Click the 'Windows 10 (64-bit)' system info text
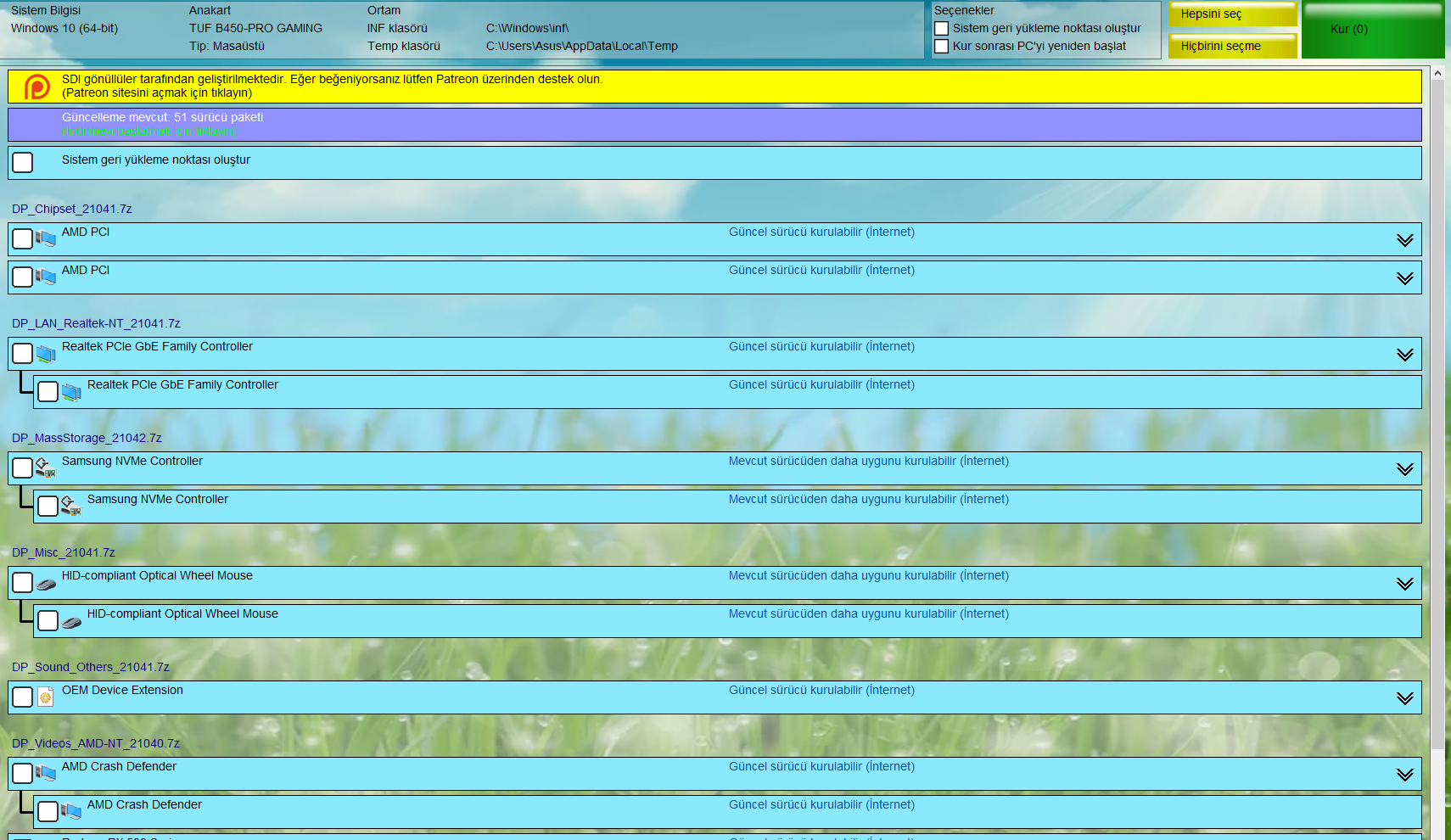The image size is (1451, 840). coord(64,29)
